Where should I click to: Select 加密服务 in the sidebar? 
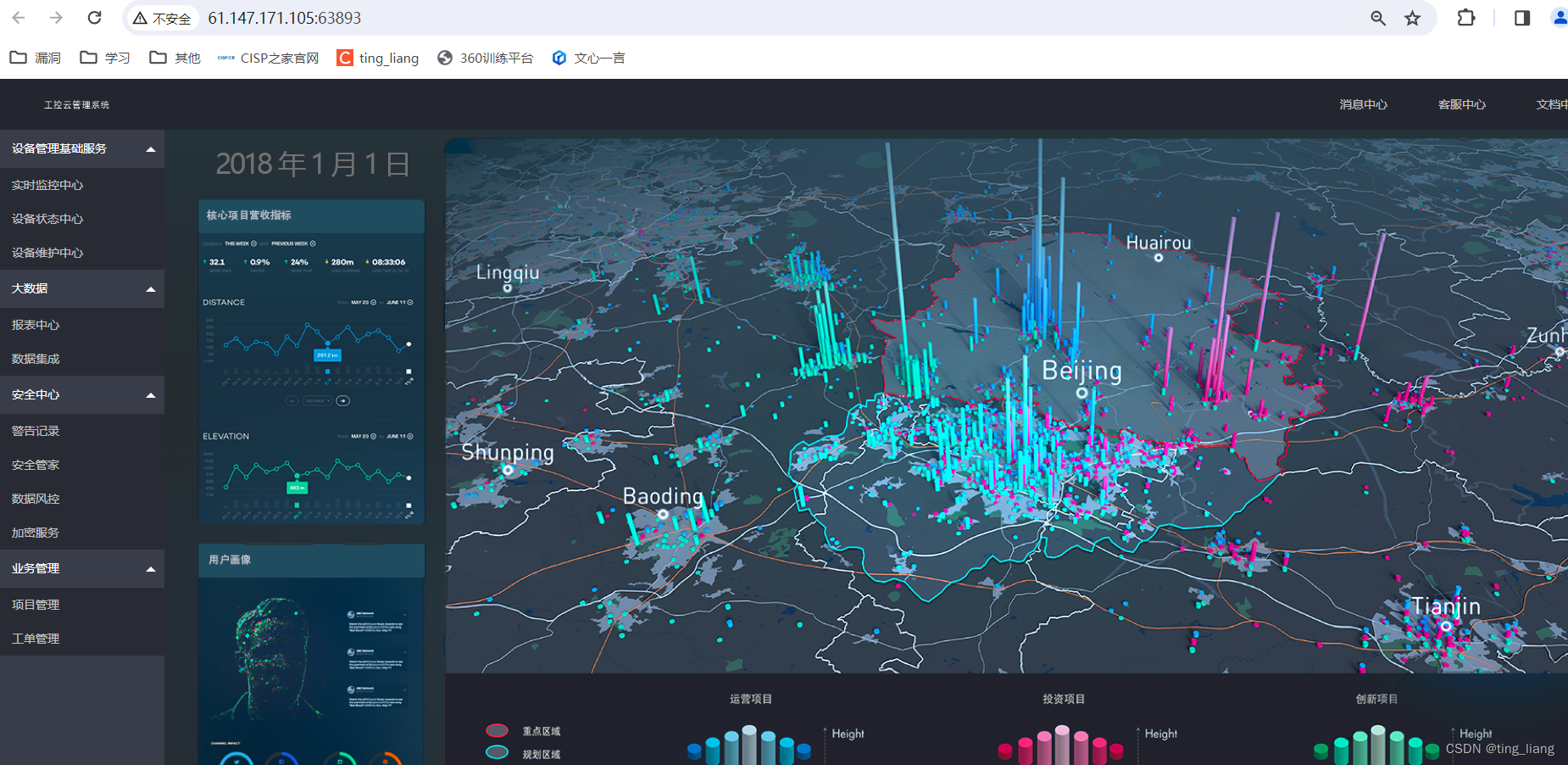[x=36, y=533]
